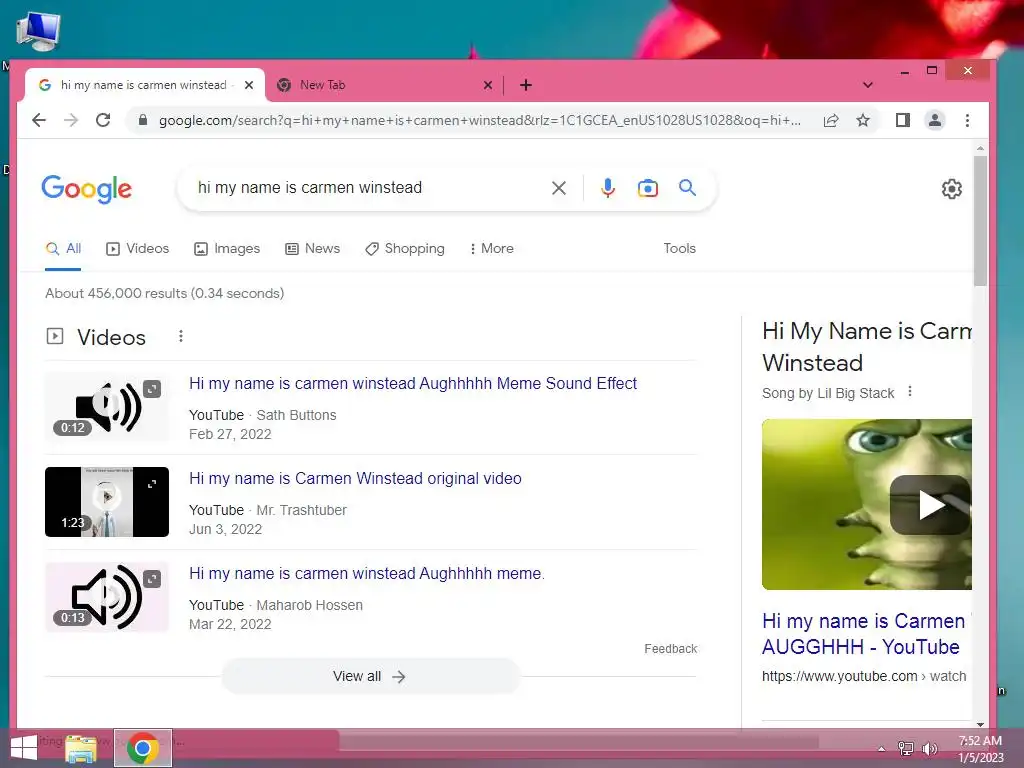
Task: Click the 0:12 sound effect video thumbnail
Action: tap(106, 407)
